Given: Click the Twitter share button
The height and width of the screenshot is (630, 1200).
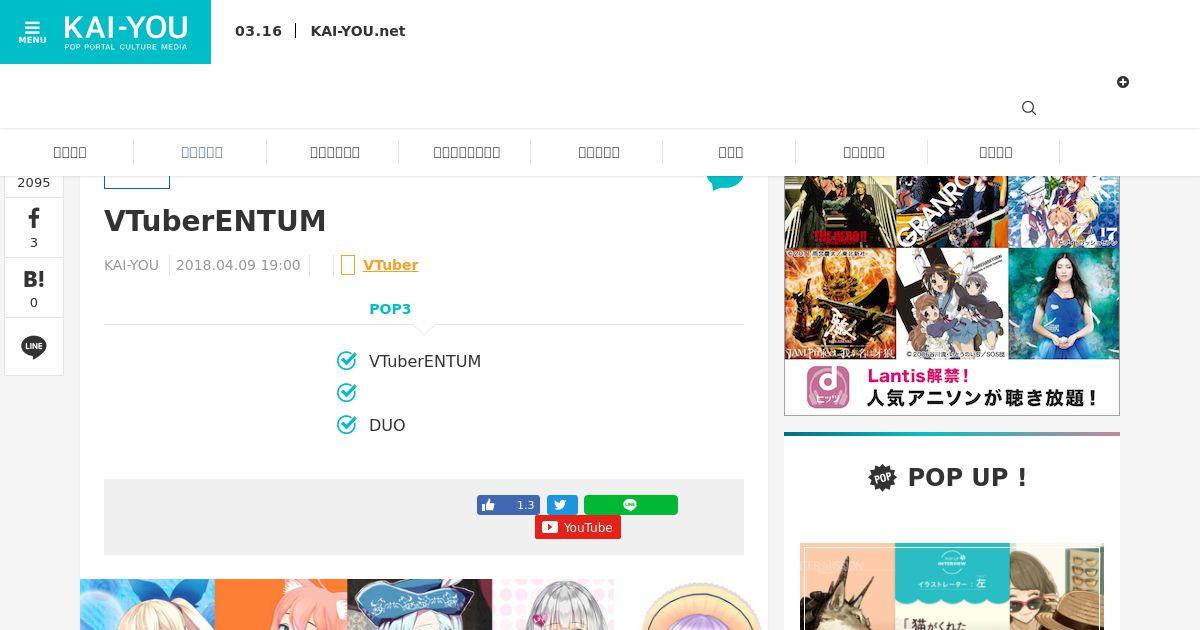Looking at the screenshot, I should pyautogui.click(x=562, y=505).
